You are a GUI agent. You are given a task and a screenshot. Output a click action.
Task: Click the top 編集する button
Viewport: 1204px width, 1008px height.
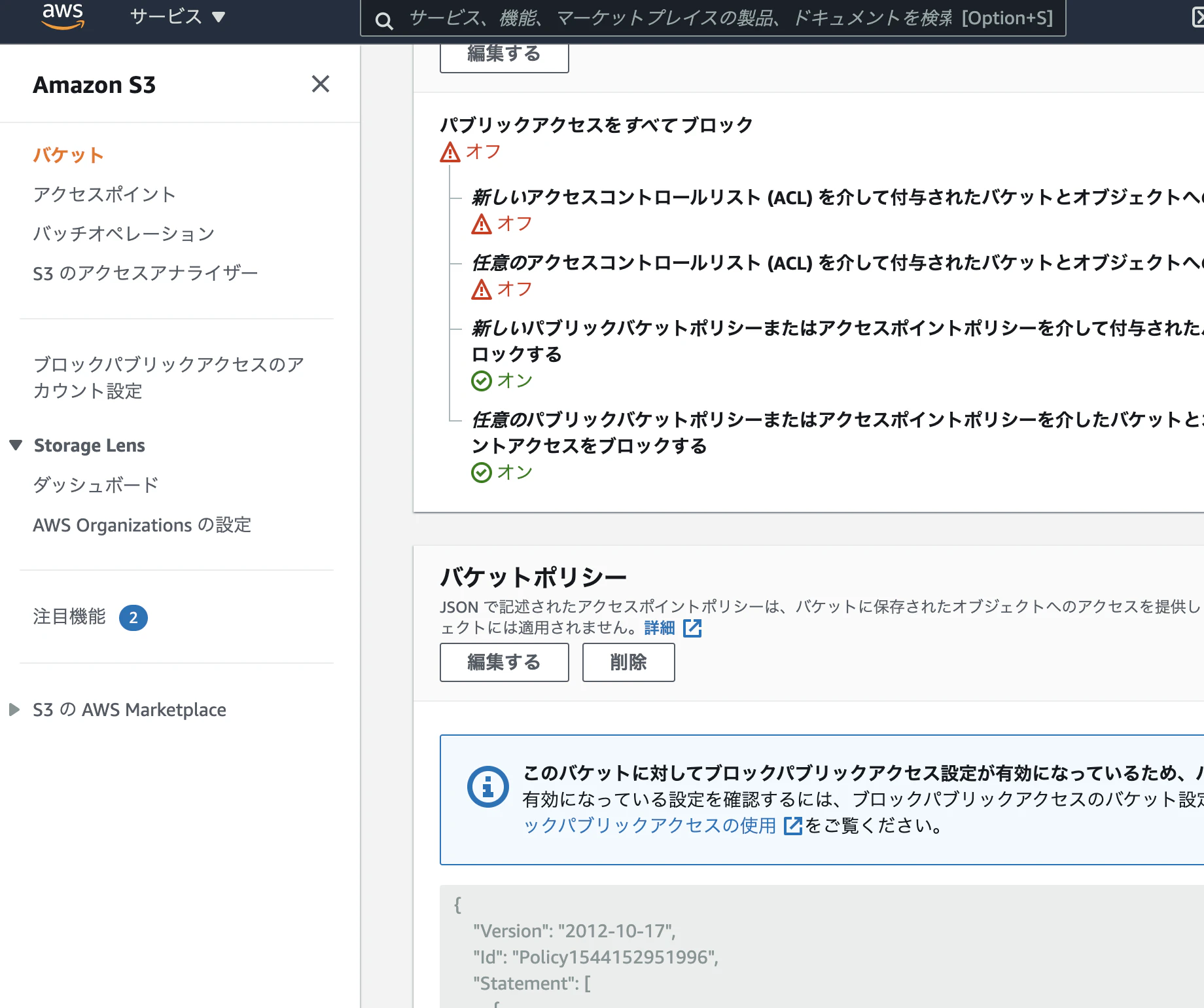pos(505,57)
